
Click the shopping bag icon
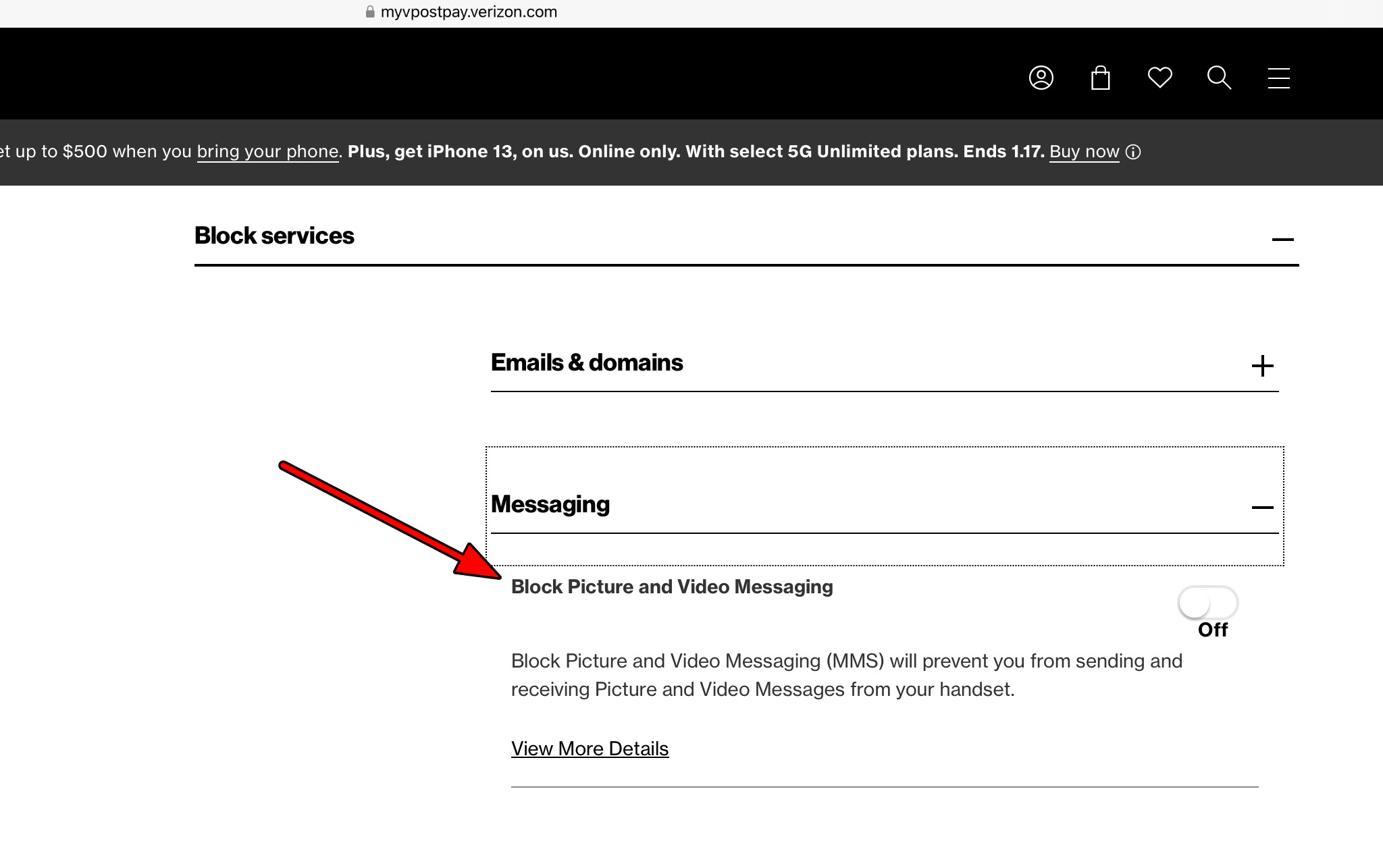1100,78
